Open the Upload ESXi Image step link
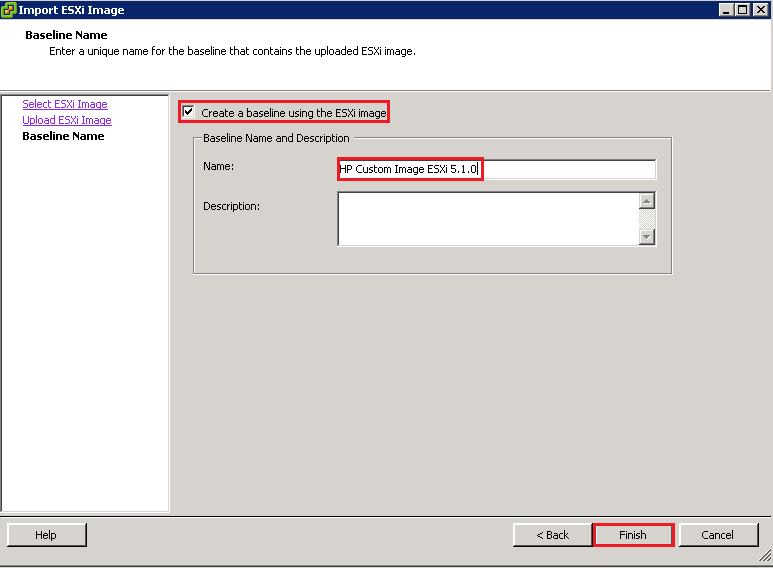This screenshot has width=773, height=568. tap(67, 120)
